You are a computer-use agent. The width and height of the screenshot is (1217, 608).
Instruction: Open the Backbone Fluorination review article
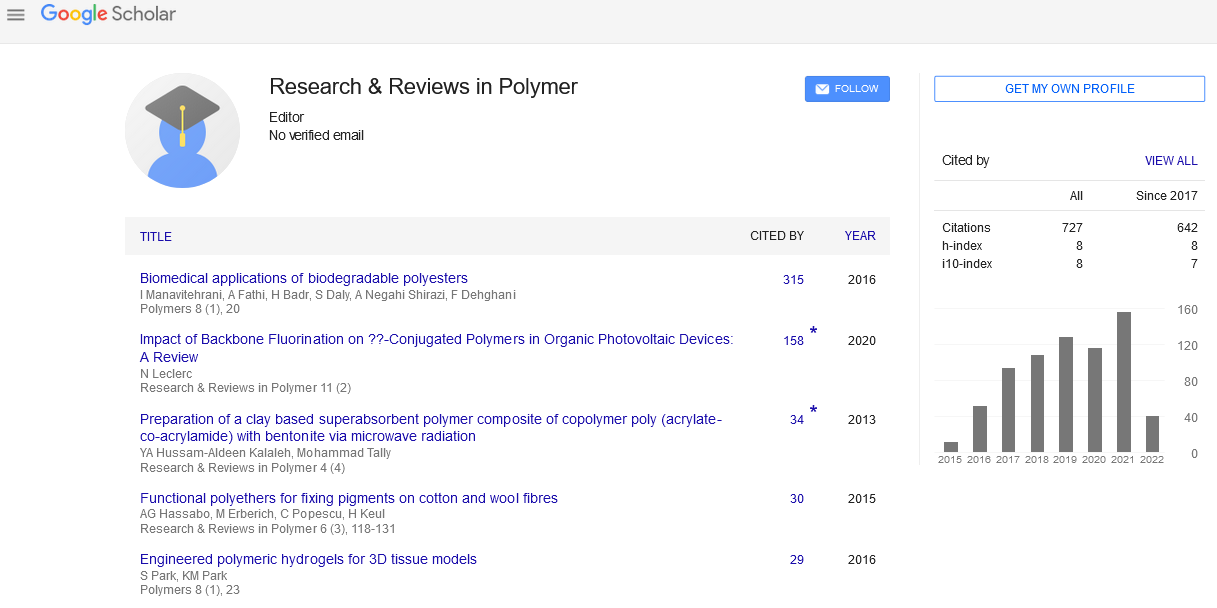[x=436, y=340]
